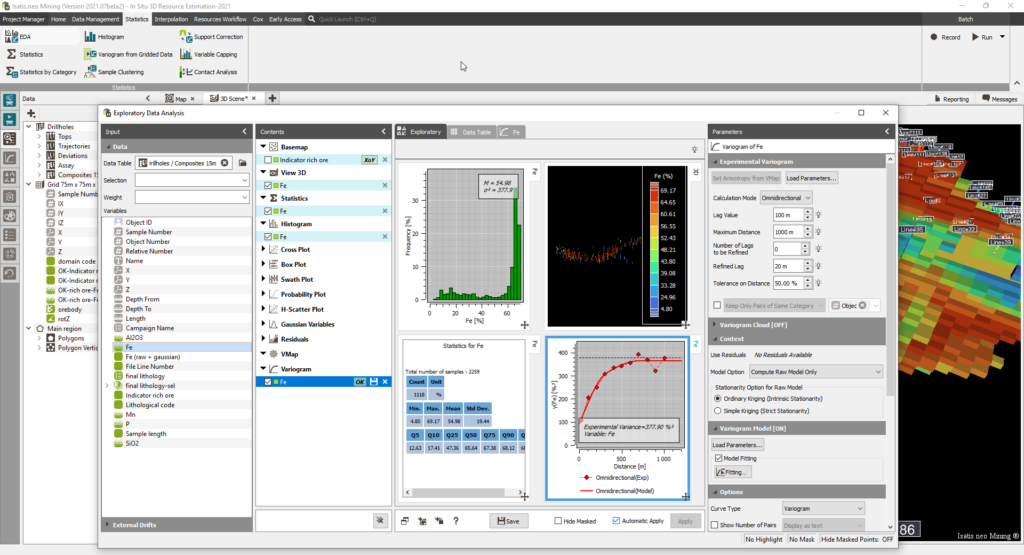The height and width of the screenshot is (555, 1024).
Task: Remove Indicator rich ore from Basemap
Action: 385,160
